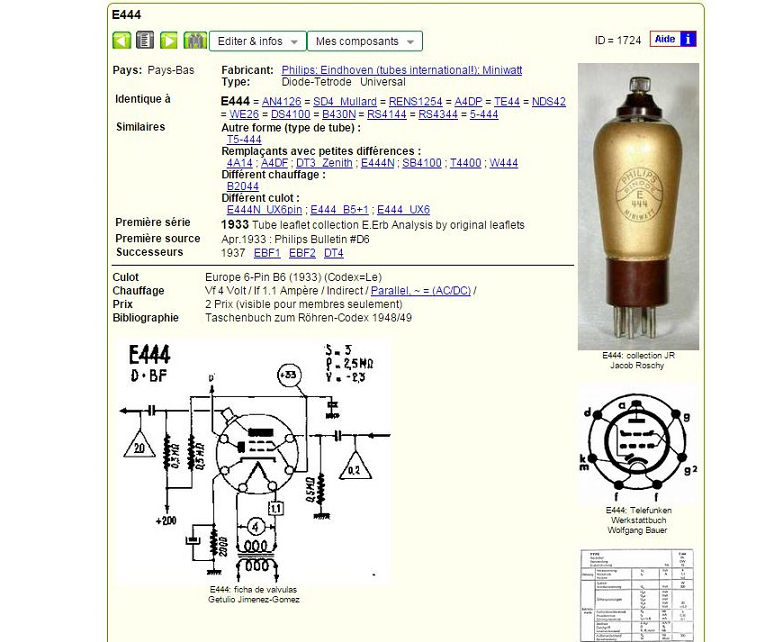
Task: Open the E444N_UX6pin link
Action: 264,210
